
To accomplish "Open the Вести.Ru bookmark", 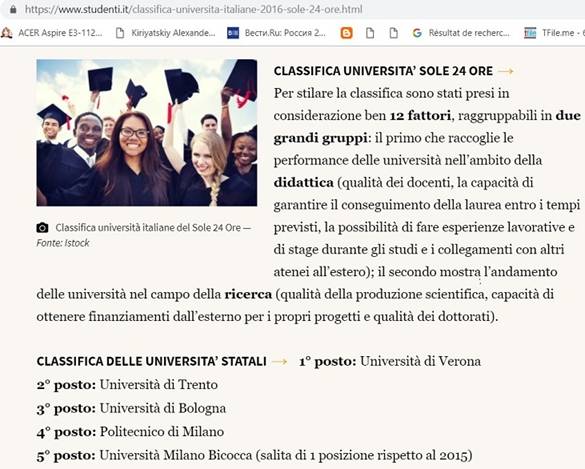I will tap(276, 33).
